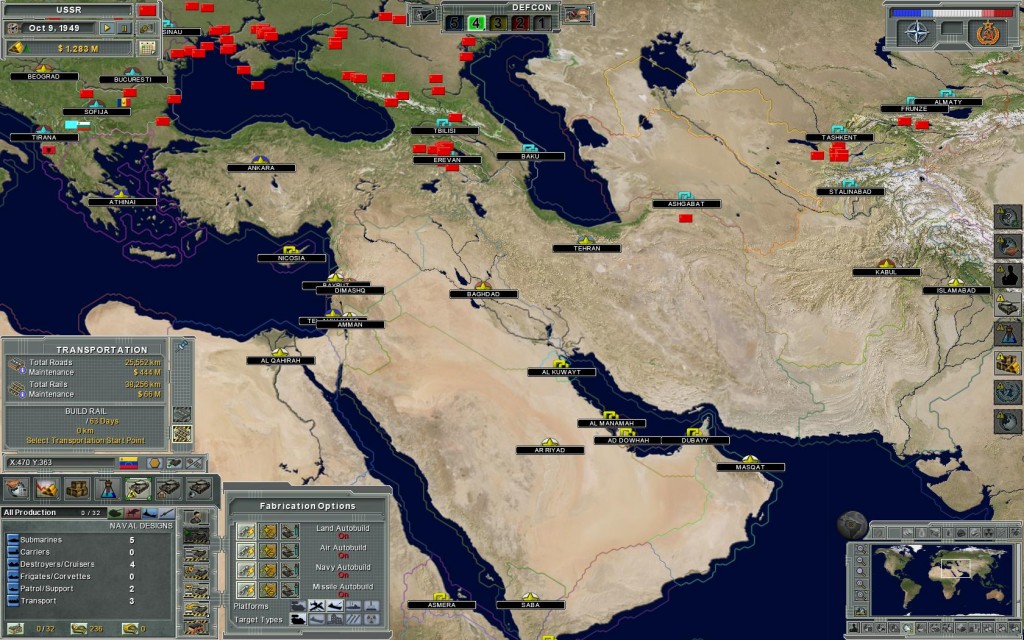Open the research flask icon in right sidebar

tap(1008, 333)
